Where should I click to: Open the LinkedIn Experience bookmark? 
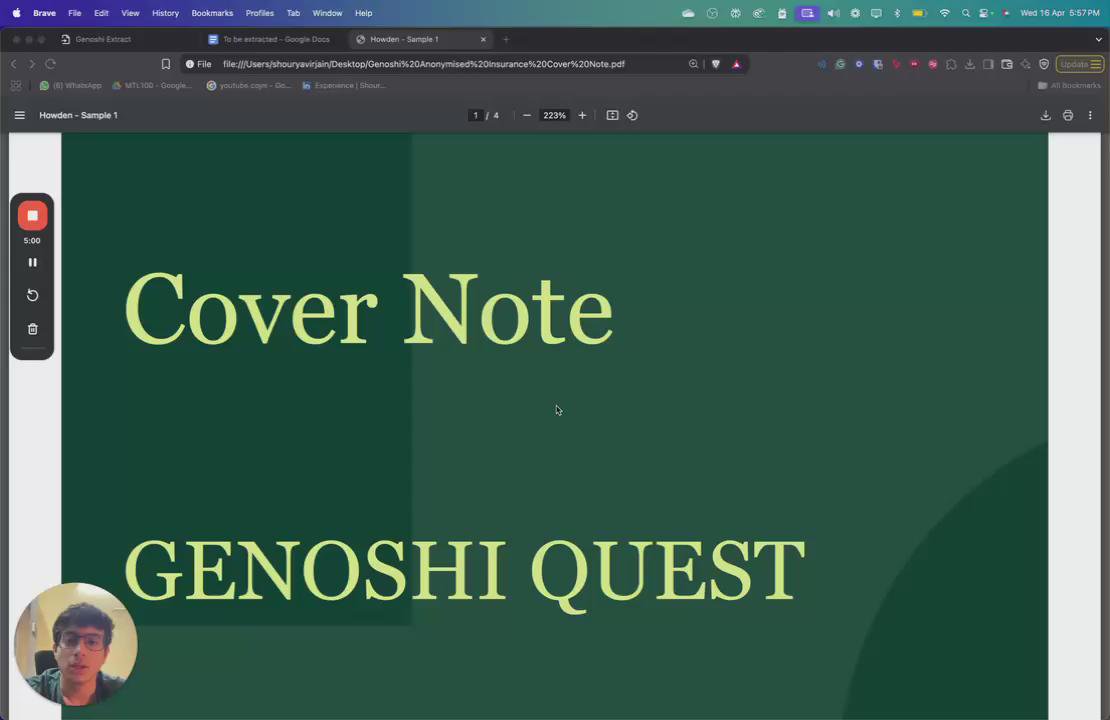pyautogui.click(x=343, y=85)
